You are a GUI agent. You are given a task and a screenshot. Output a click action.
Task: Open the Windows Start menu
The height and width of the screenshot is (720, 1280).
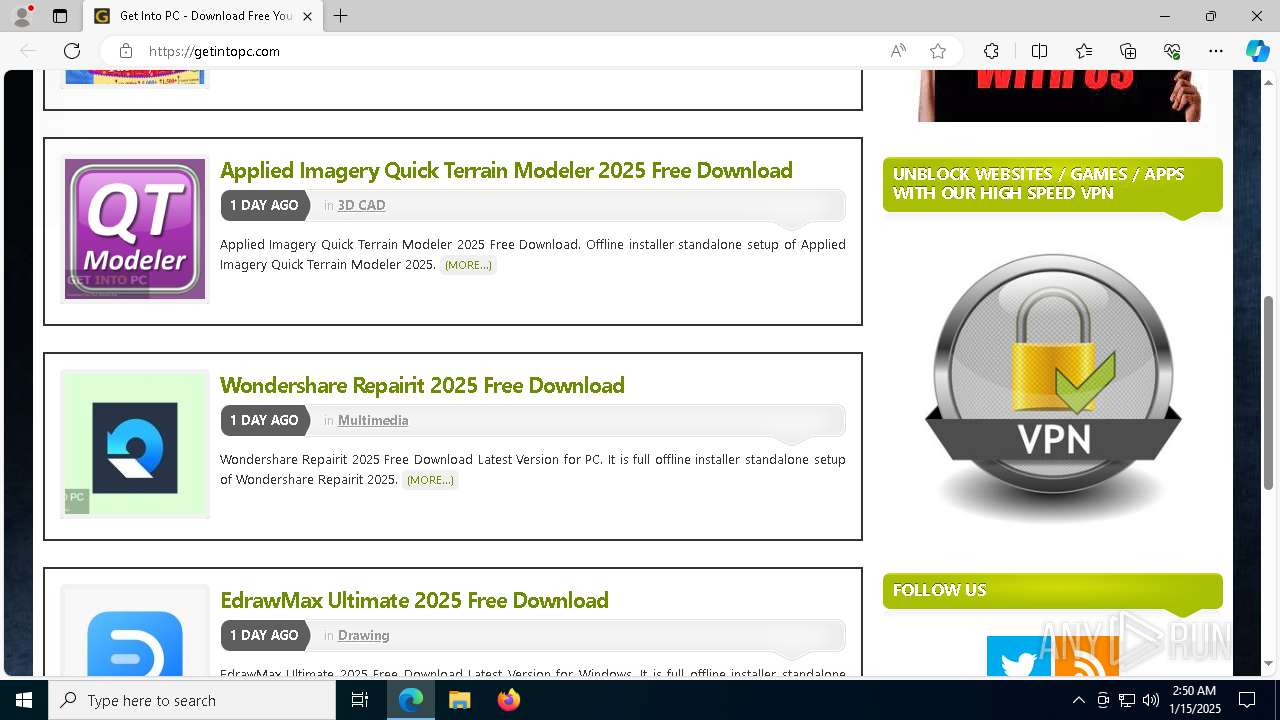pos(24,700)
